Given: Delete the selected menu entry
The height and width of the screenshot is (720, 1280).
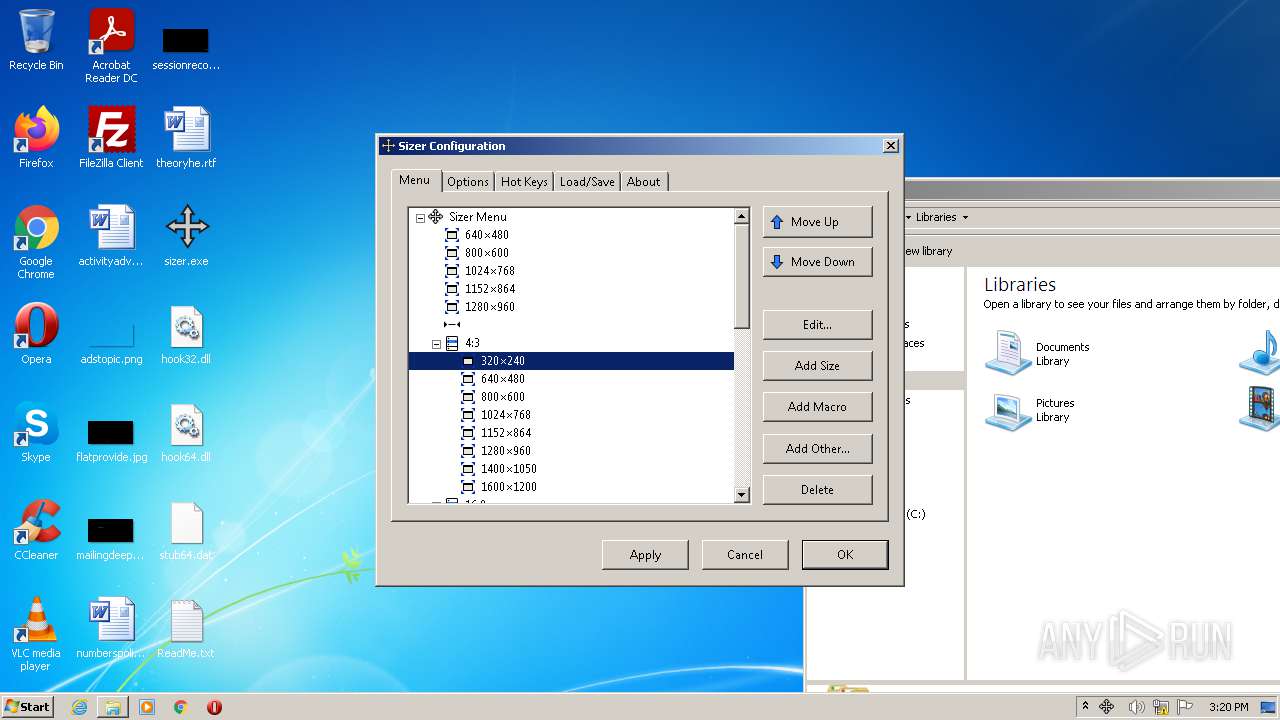Looking at the screenshot, I should click(817, 490).
